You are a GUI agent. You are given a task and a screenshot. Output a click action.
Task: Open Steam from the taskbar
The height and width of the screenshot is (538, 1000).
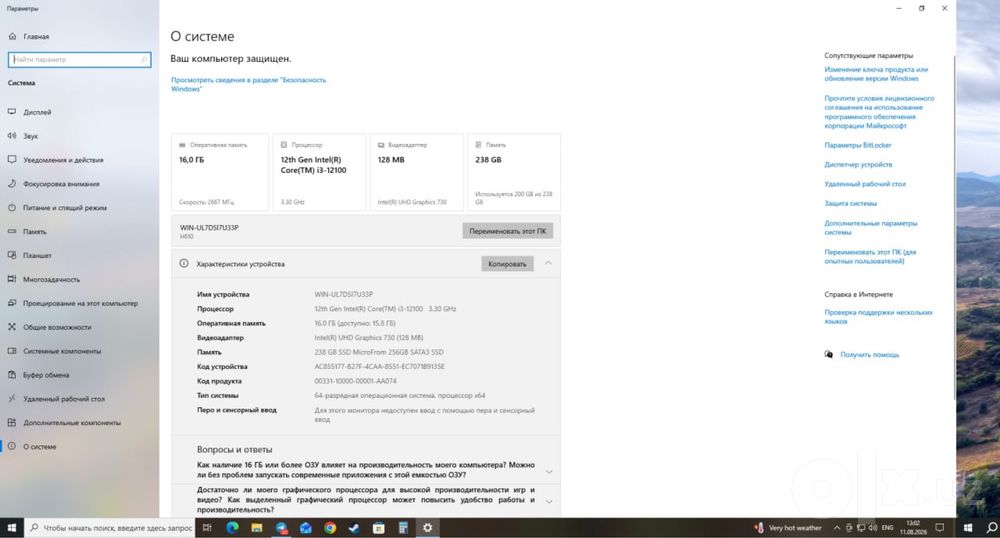(x=354, y=528)
